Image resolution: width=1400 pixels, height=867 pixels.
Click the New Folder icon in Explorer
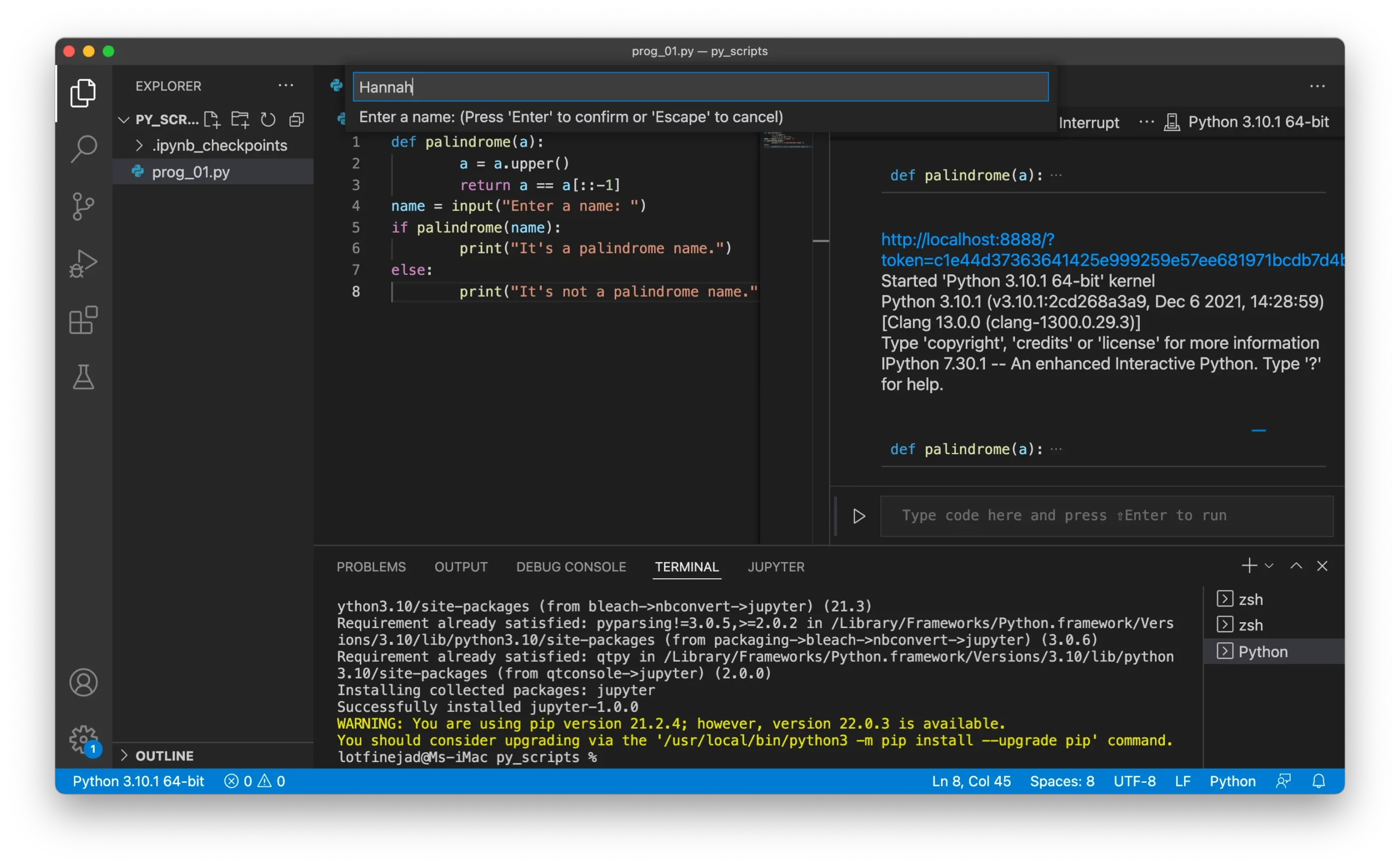(240, 119)
